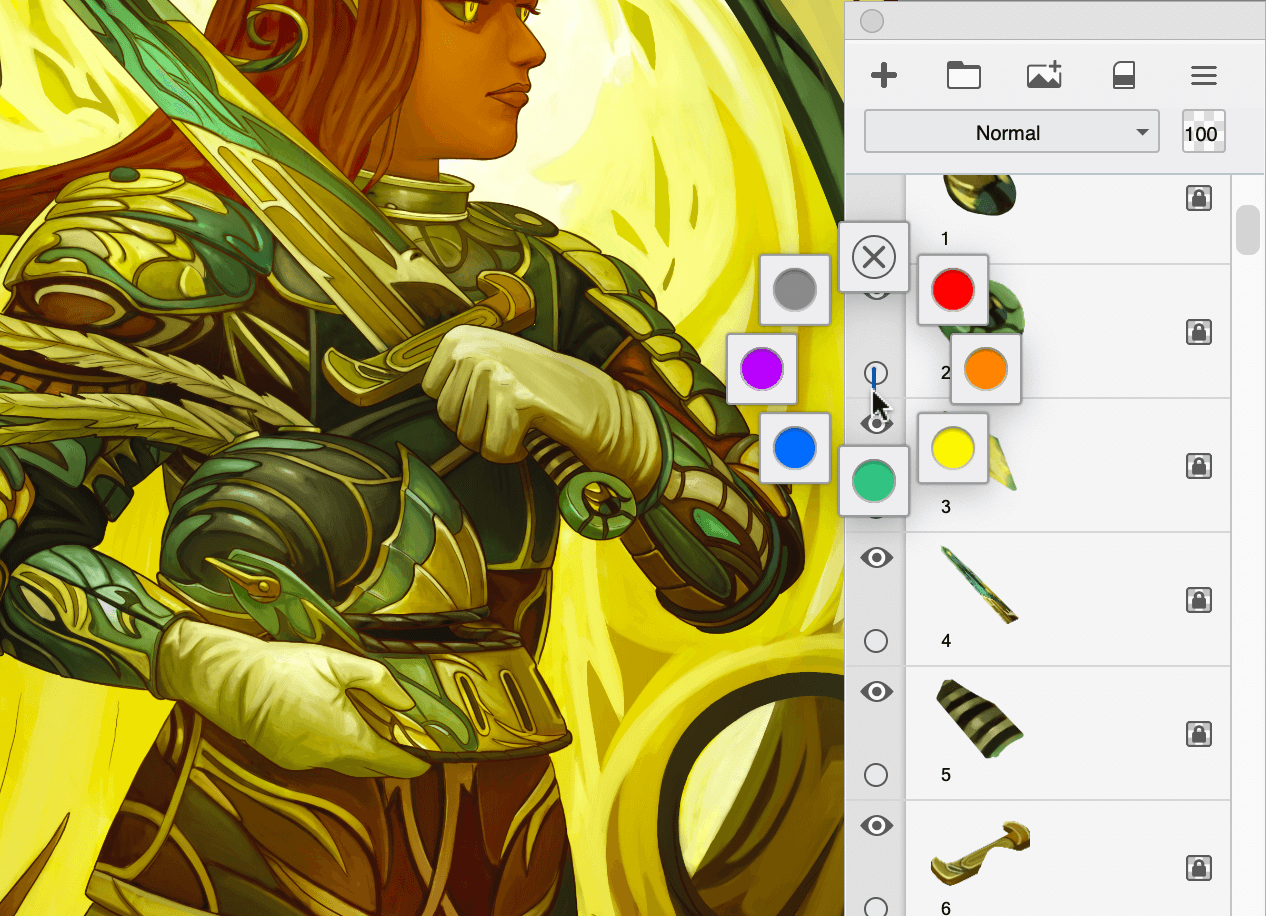1266x916 pixels.
Task: Click the color tag circle of layer 2
Action: coord(875,374)
